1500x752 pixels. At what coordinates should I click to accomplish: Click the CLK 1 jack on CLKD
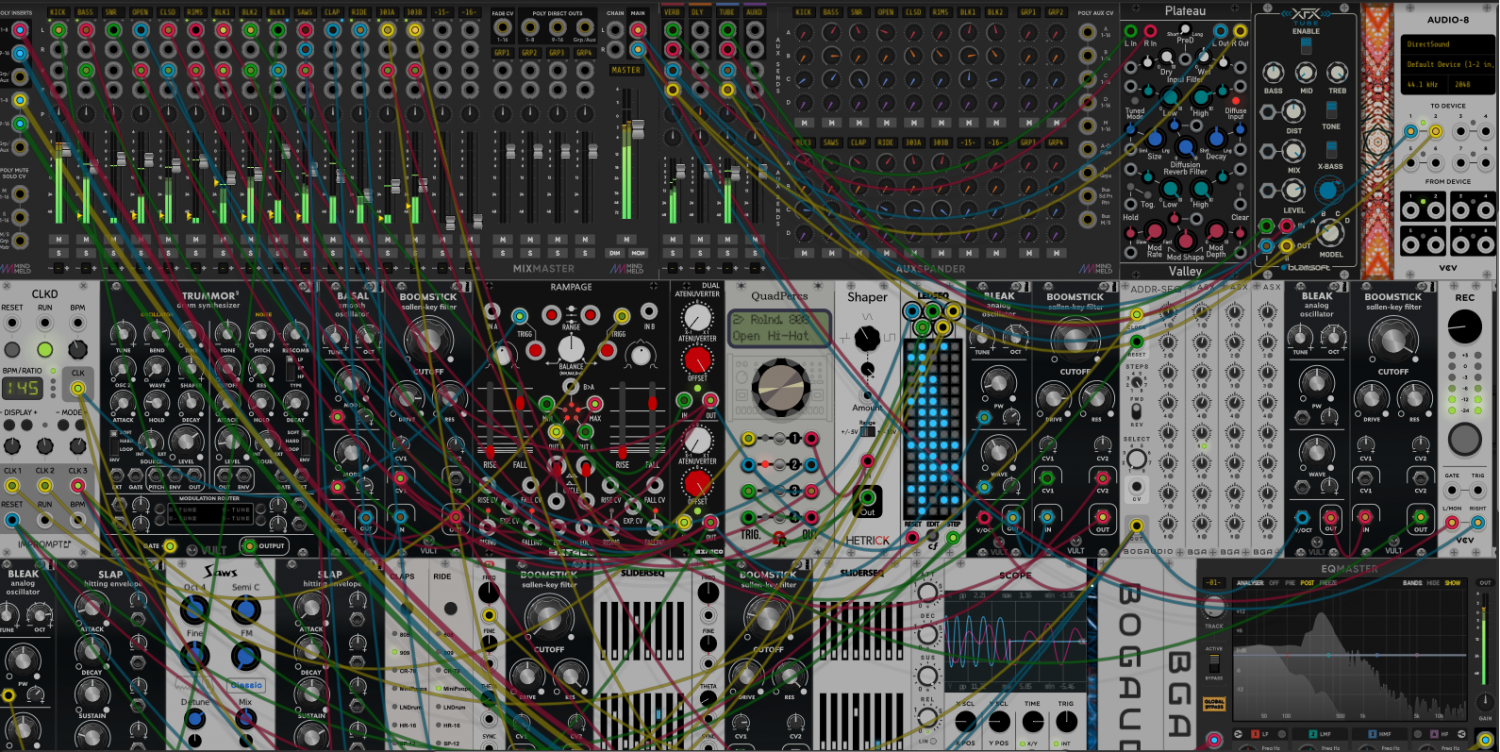point(12,486)
